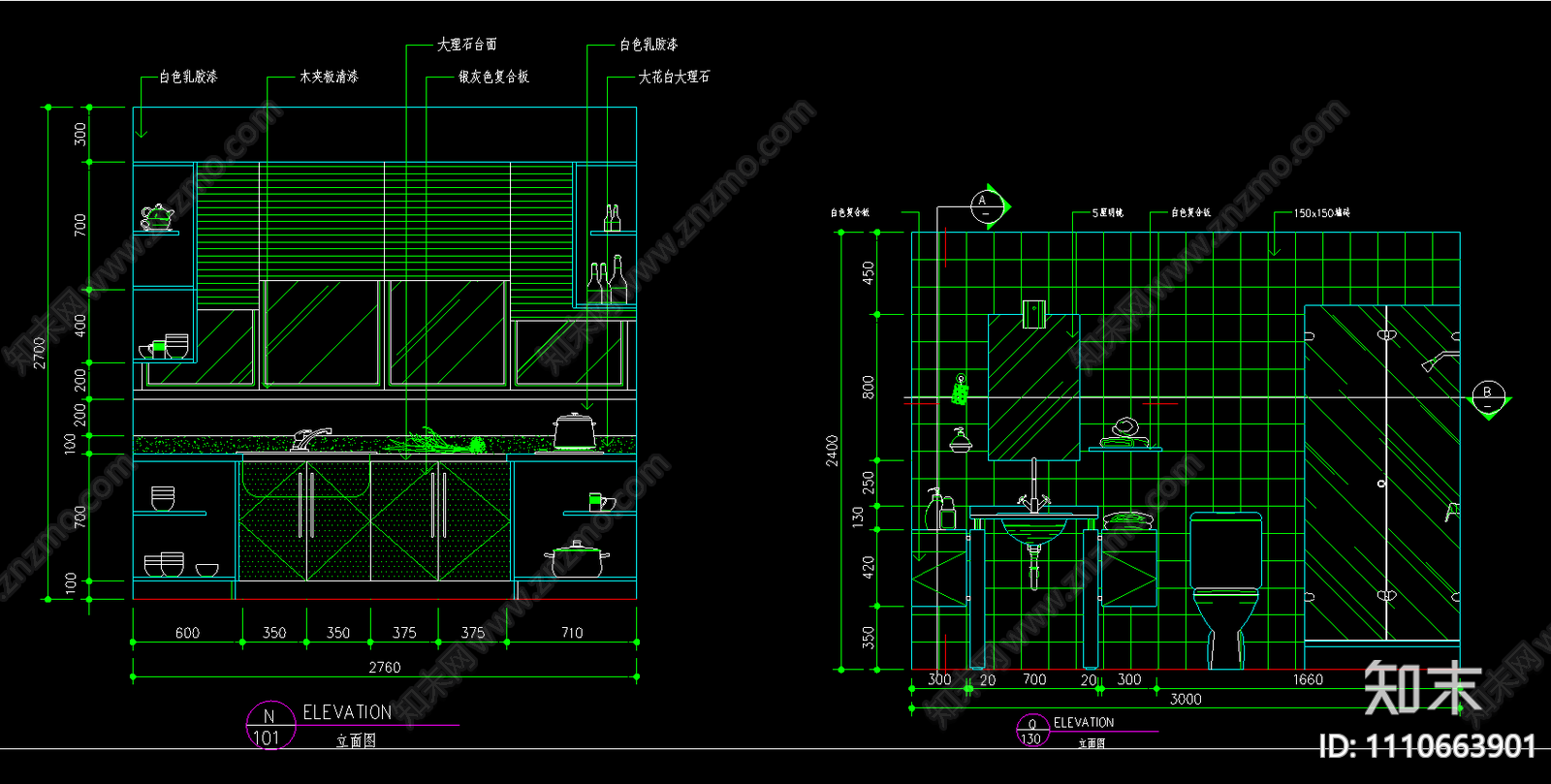The image size is (1551, 784).
Task: Select the 5厘明镜 mirror label
Action: tap(1108, 212)
